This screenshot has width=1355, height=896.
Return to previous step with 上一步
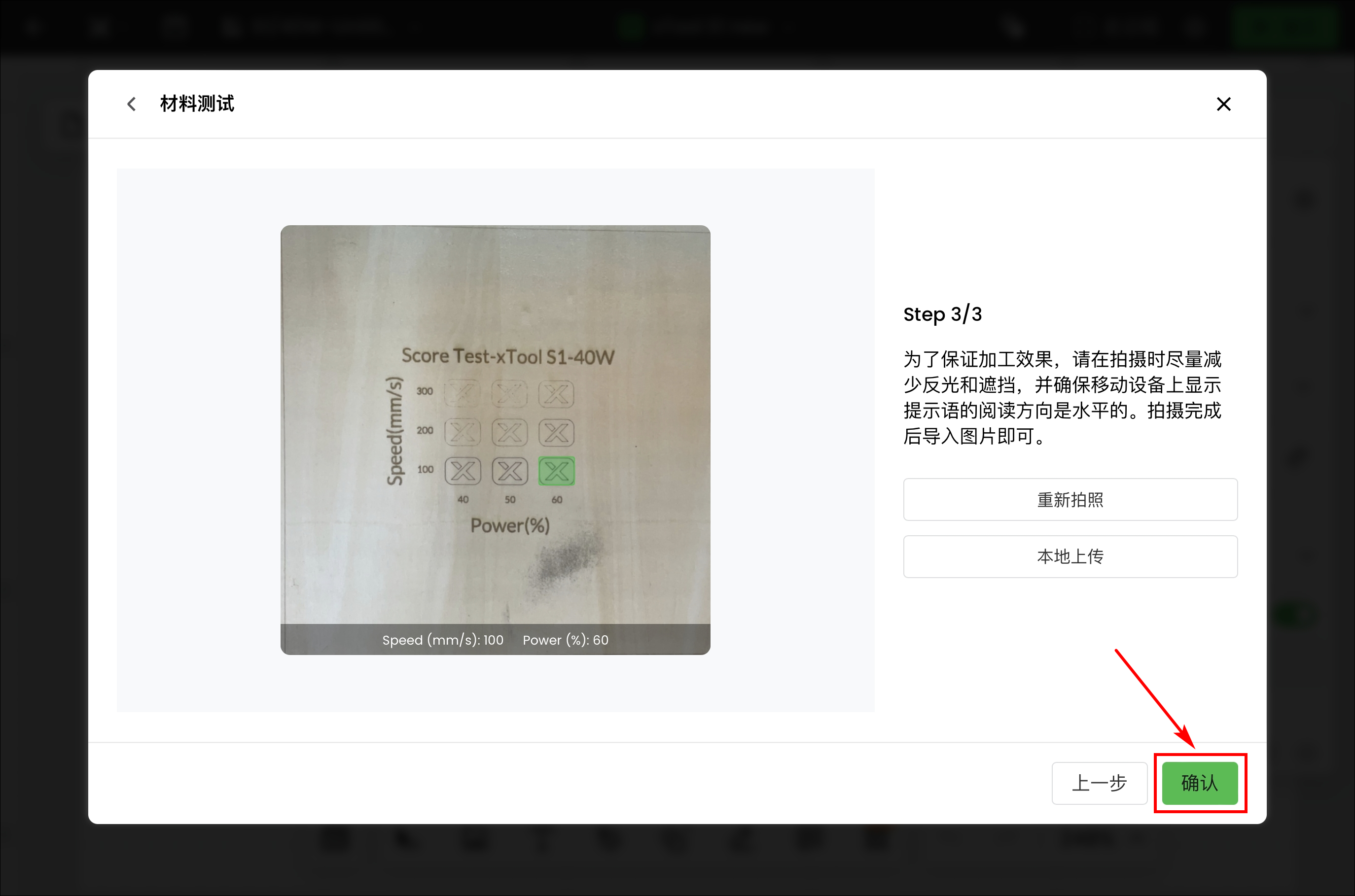[x=1100, y=783]
